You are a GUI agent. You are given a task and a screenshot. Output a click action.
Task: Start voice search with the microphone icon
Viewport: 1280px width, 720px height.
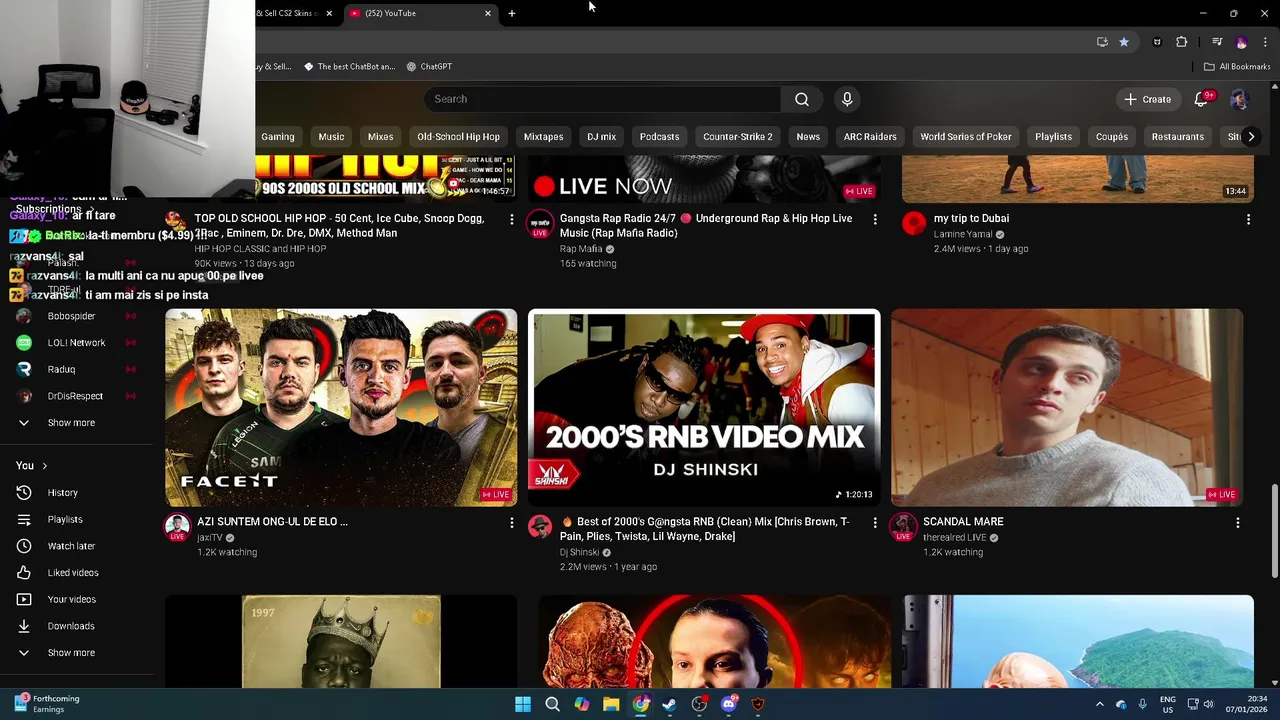(847, 99)
